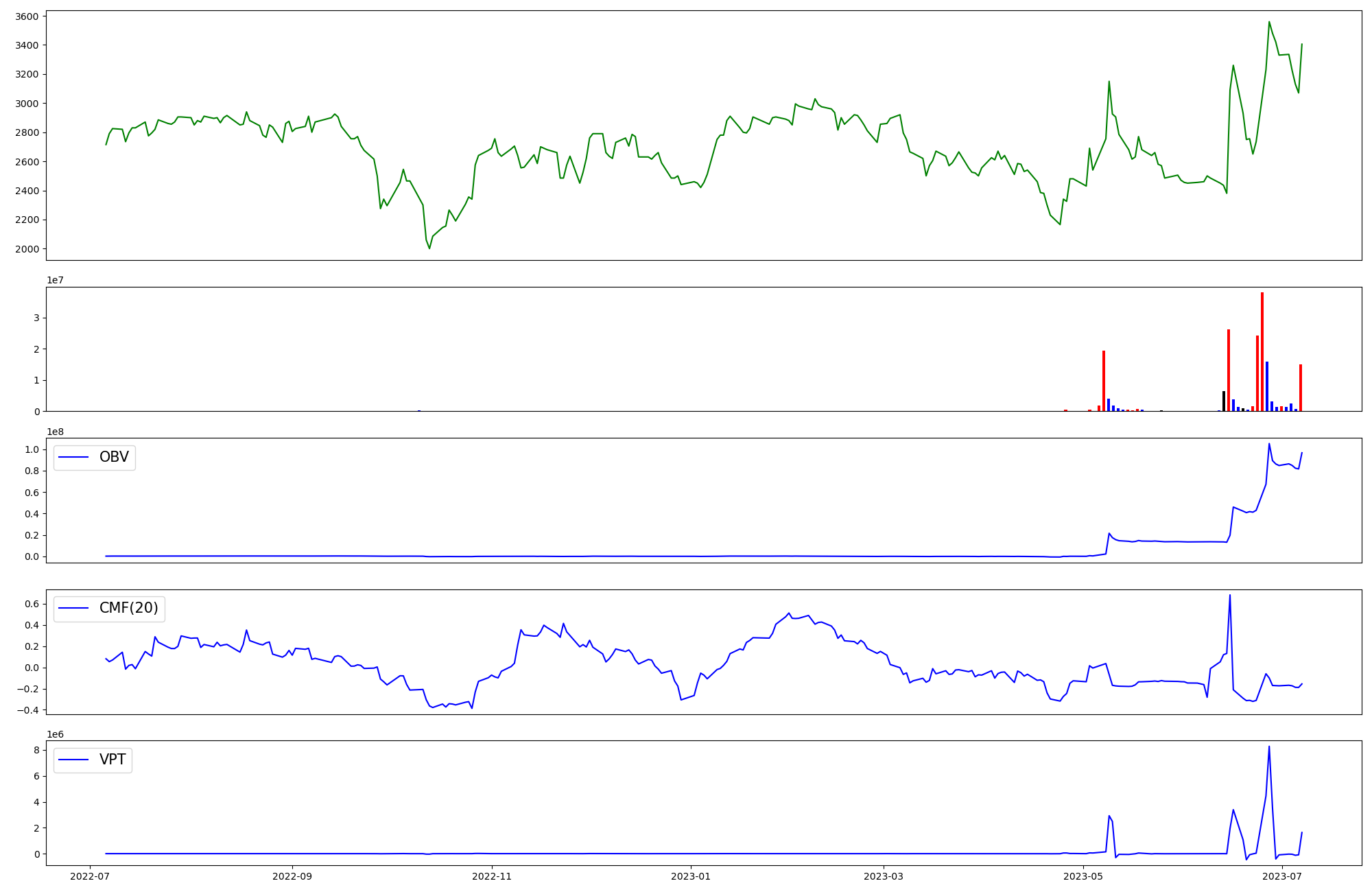Viewport: 1372px width, 892px height.
Task: Click the highest spike in CMF(20) chart
Action: 1229,596
